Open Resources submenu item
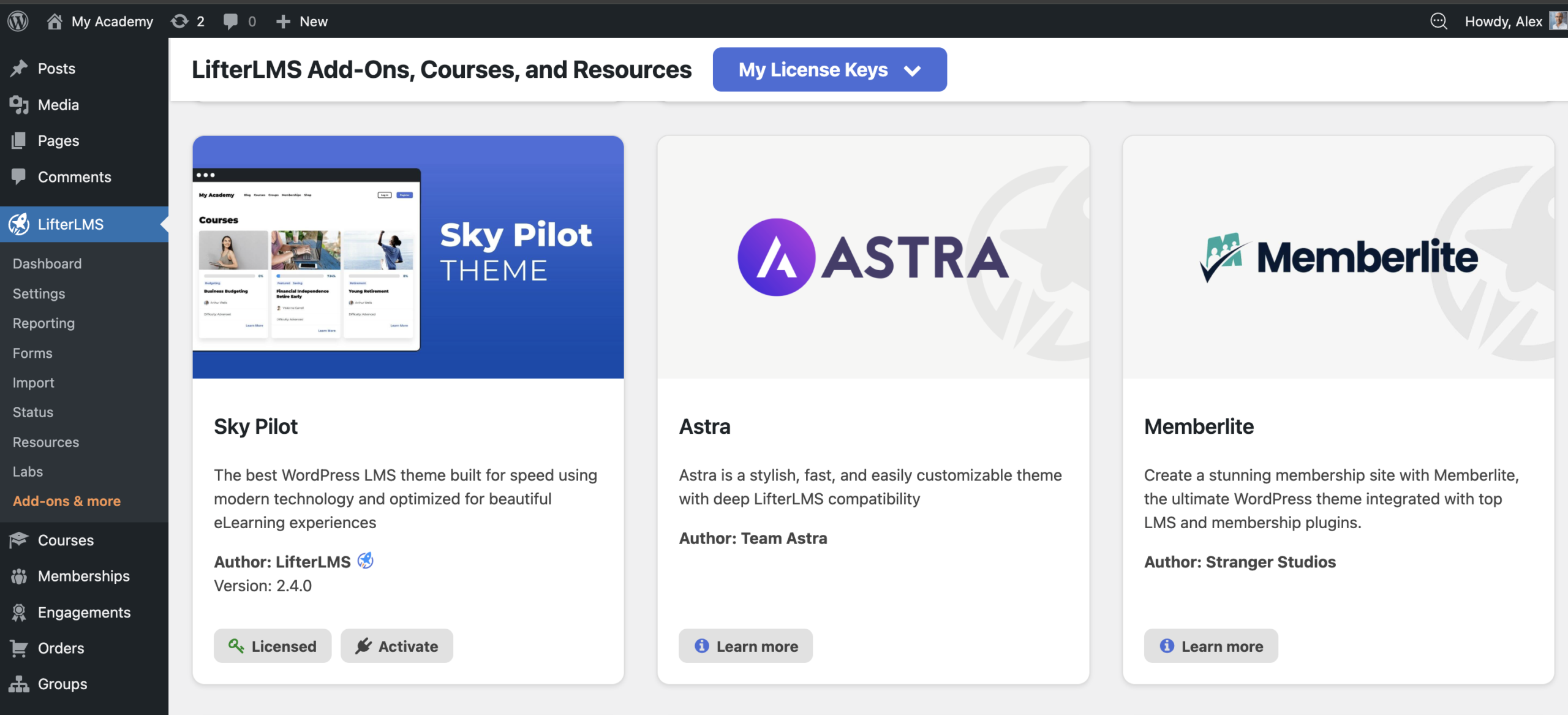Screen dimensions: 1568x715 click(x=46, y=442)
